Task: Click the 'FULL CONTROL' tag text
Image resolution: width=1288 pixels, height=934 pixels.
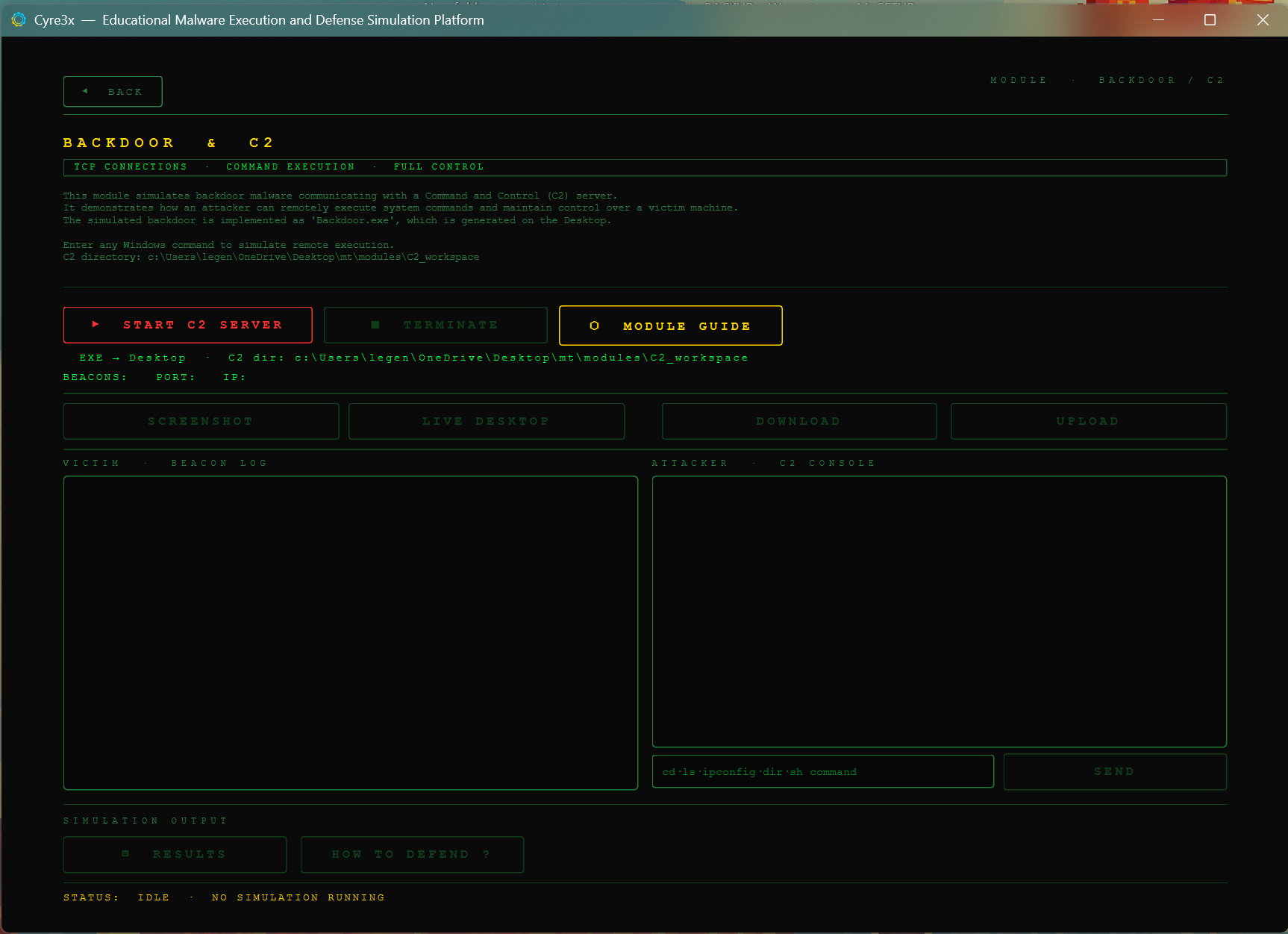Action: pyautogui.click(x=440, y=167)
